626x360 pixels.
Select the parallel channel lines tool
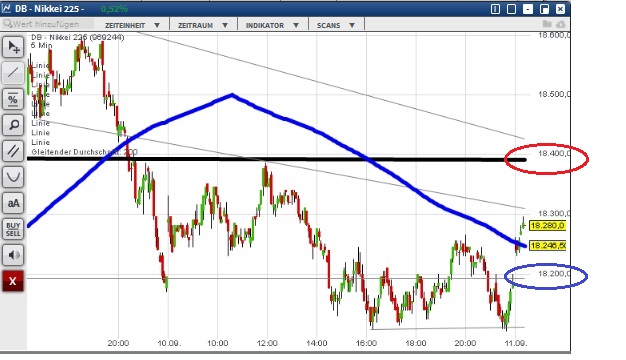coord(13,151)
